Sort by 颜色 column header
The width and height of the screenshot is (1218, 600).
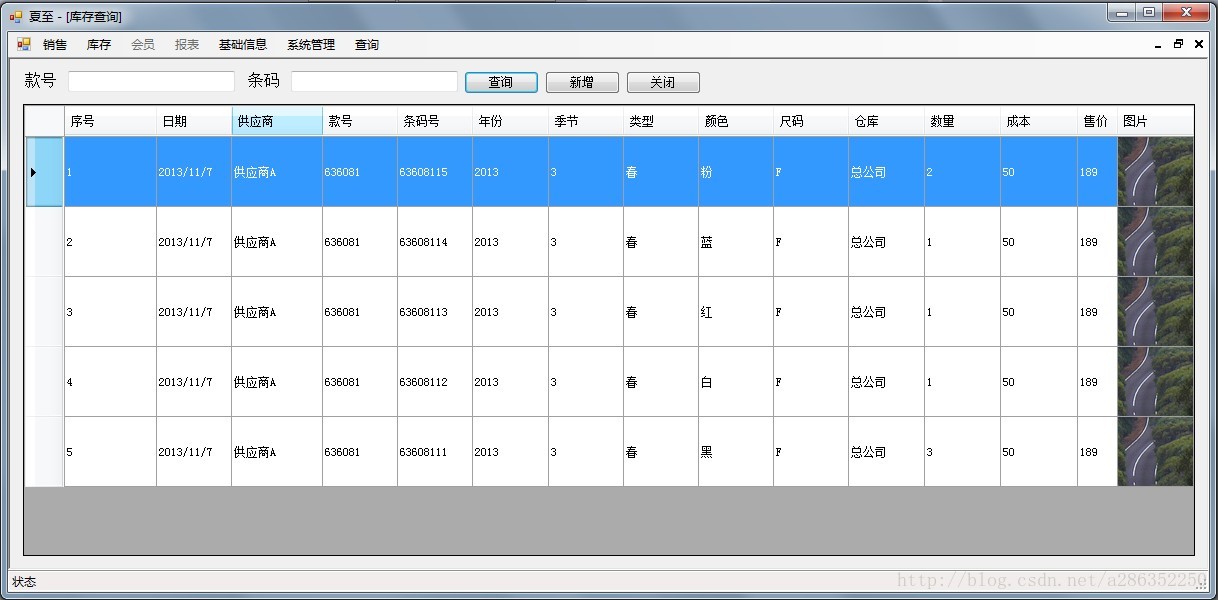pos(736,121)
